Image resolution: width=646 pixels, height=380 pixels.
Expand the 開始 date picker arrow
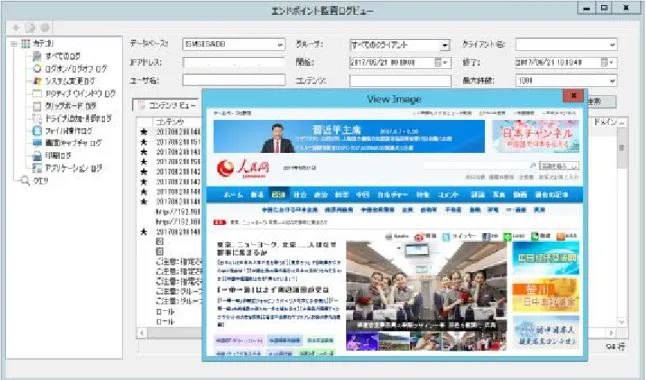click(446, 63)
